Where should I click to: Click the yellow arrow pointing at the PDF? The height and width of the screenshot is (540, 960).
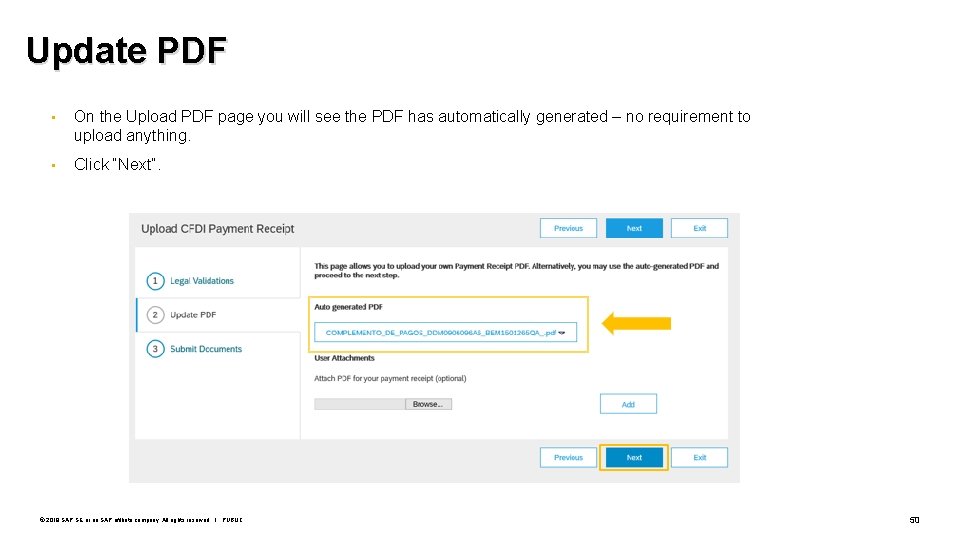[637, 323]
